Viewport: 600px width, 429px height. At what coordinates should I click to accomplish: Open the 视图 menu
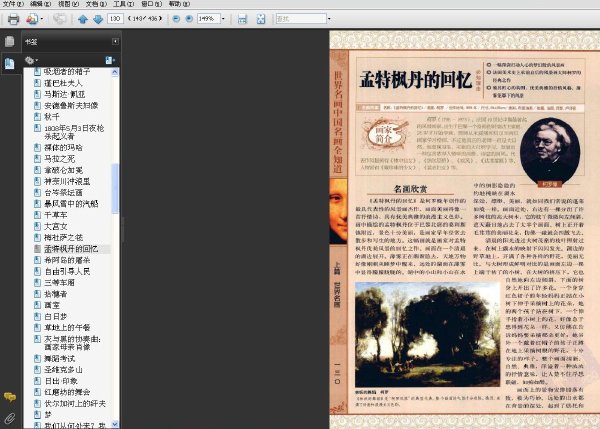pos(68,4)
